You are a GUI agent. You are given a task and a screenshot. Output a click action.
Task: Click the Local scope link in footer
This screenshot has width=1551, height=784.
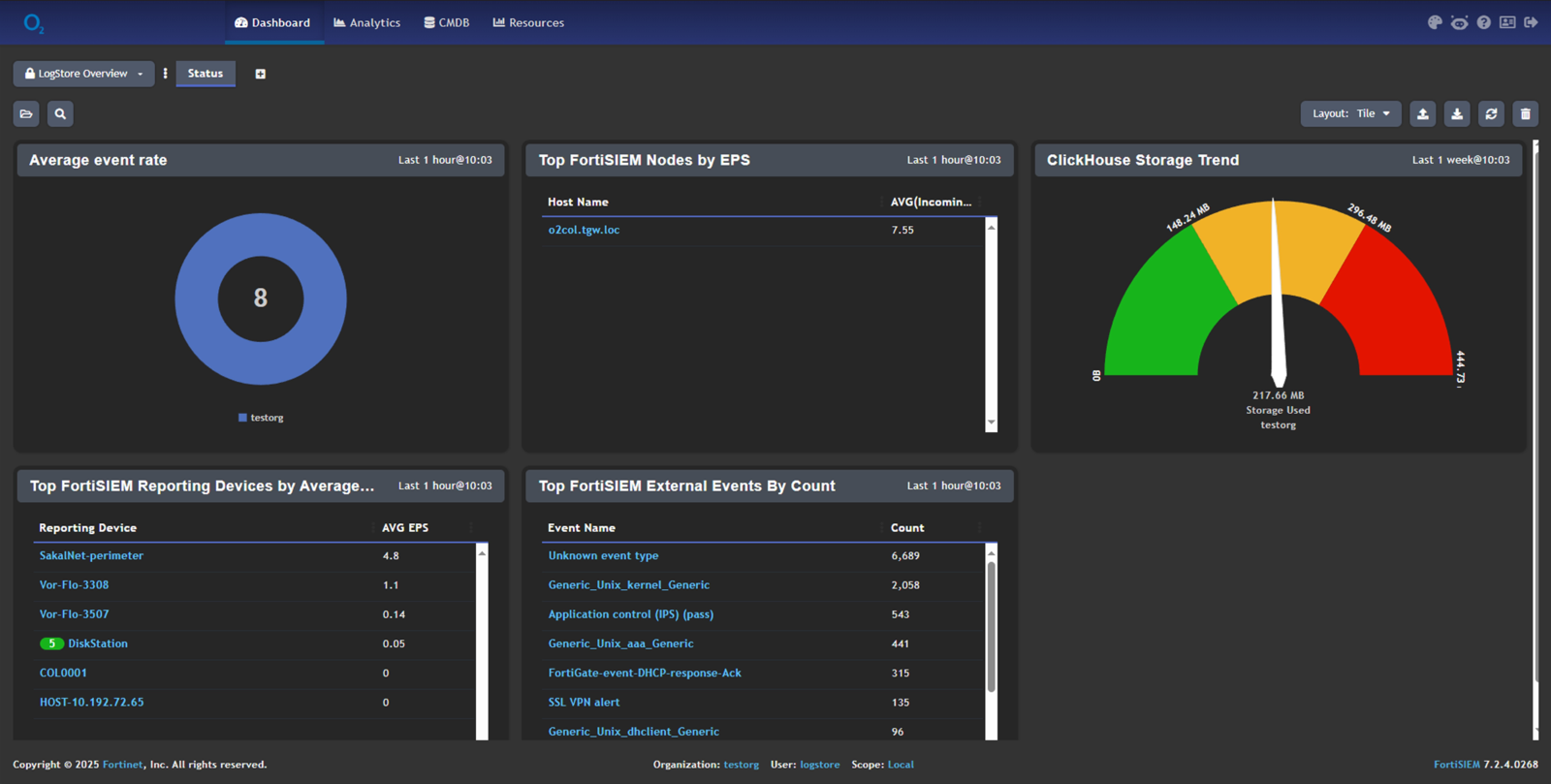coord(901,765)
